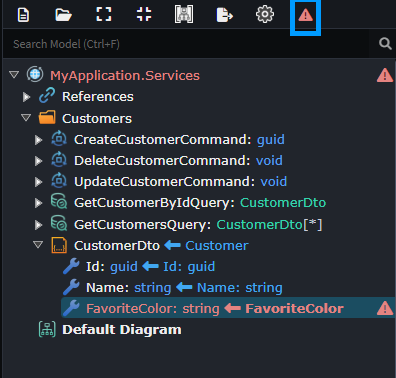The image size is (396, 378).
Task: Click the DTO icon beside CustomerDto
Action: (x=59, y=245)
